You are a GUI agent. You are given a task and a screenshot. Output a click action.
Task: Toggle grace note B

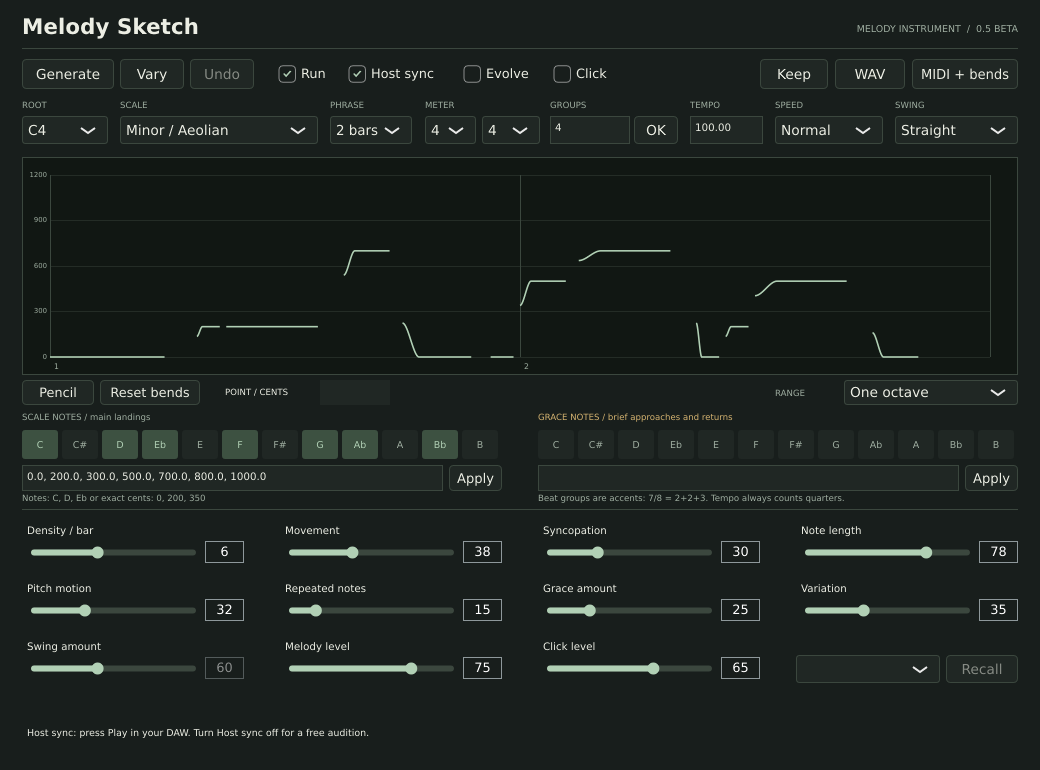click(996, 444)
